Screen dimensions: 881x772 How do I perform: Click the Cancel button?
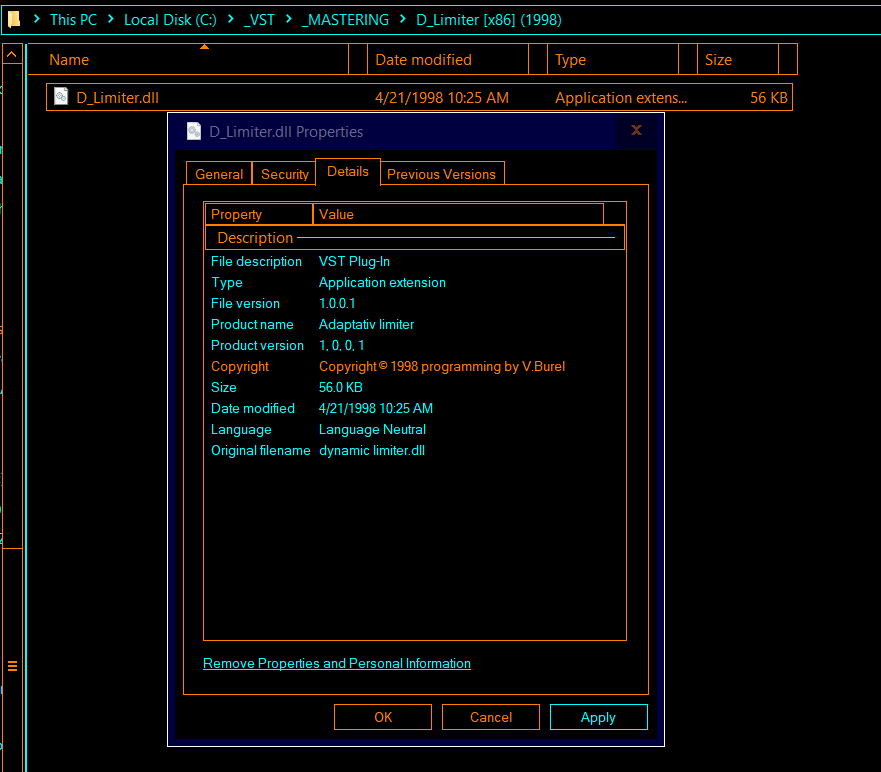[491, 717]
